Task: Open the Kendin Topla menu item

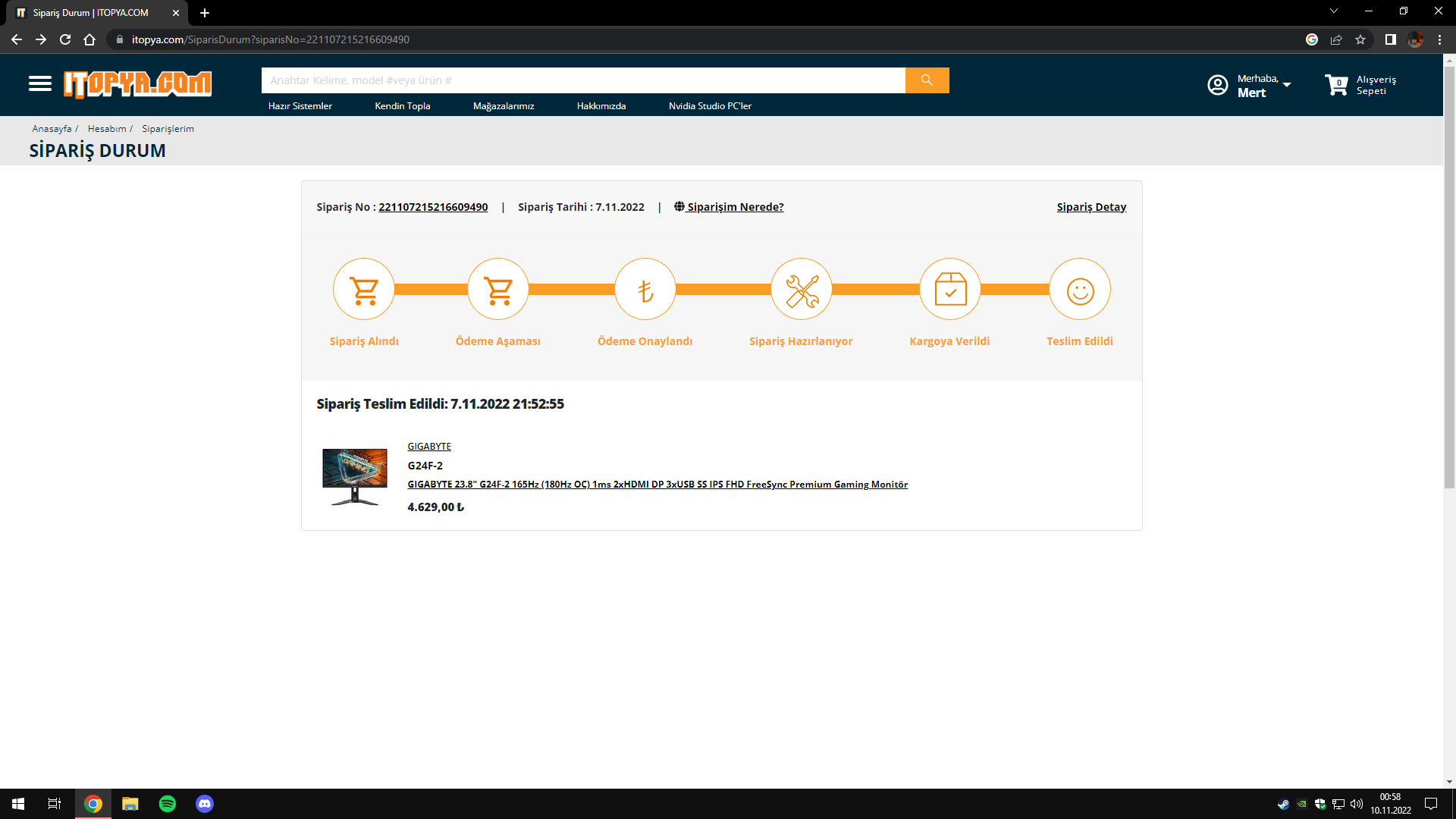Action: click(403, 106)
